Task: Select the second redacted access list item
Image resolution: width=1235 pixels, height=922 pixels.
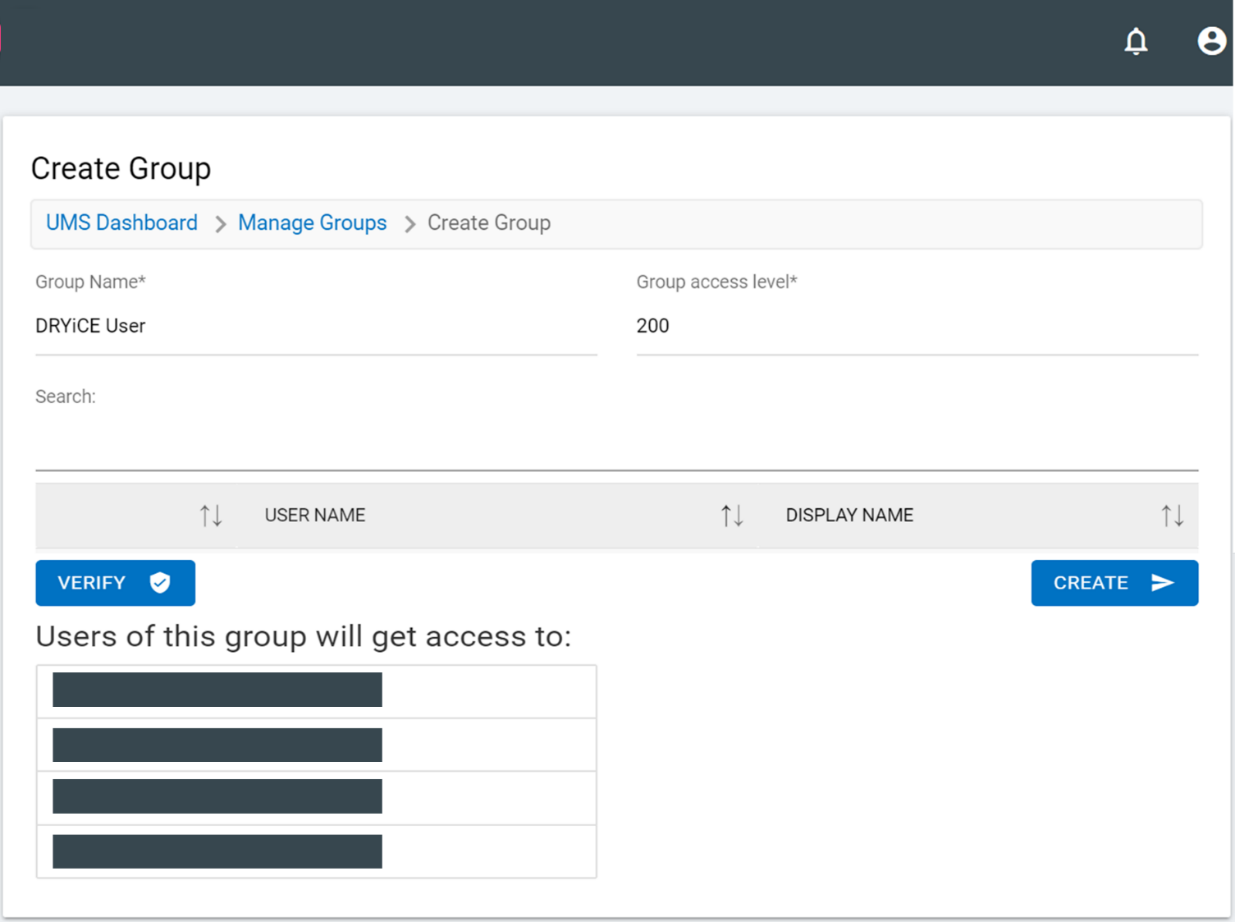Action: 217,745
